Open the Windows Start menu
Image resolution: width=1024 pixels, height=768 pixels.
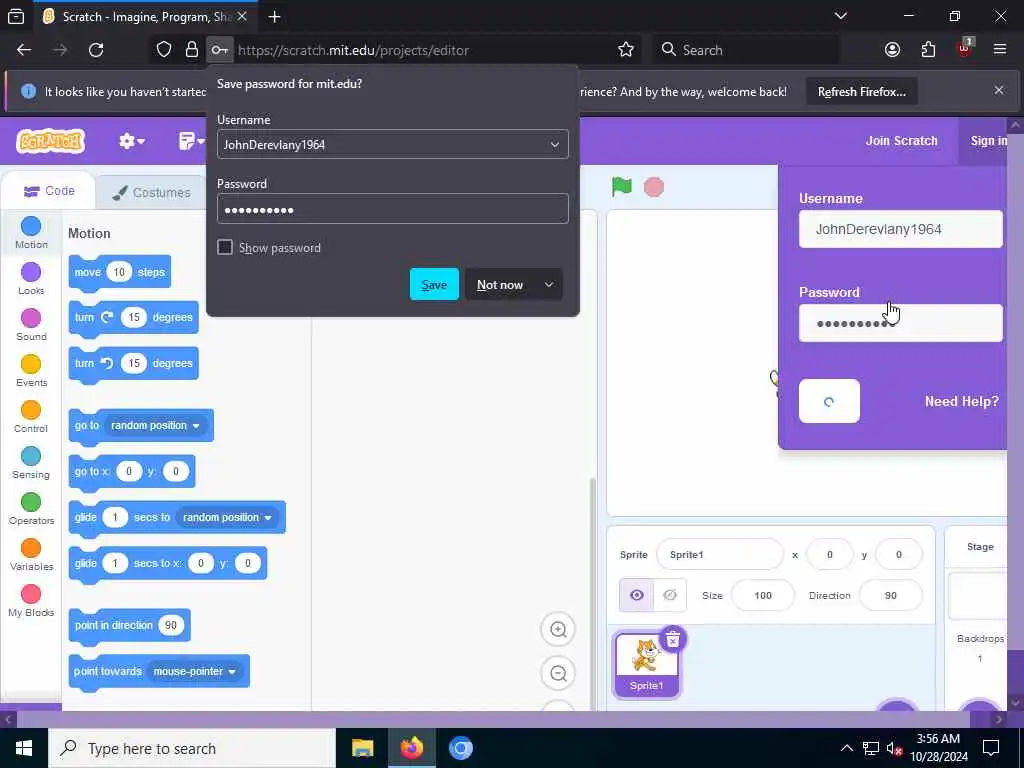click(x=24, y=748)
